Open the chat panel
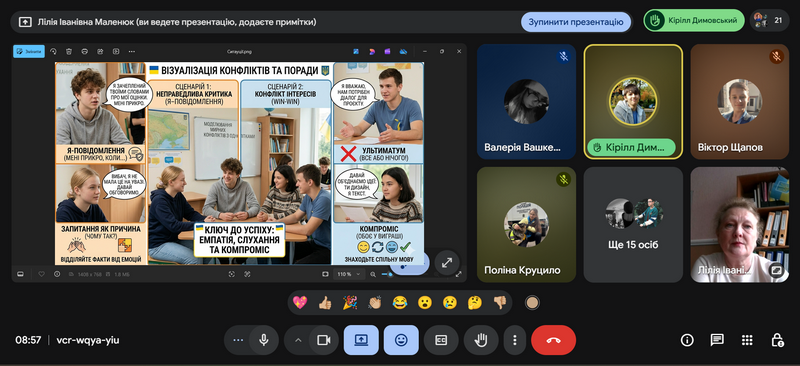 click(x=717, y=340)
